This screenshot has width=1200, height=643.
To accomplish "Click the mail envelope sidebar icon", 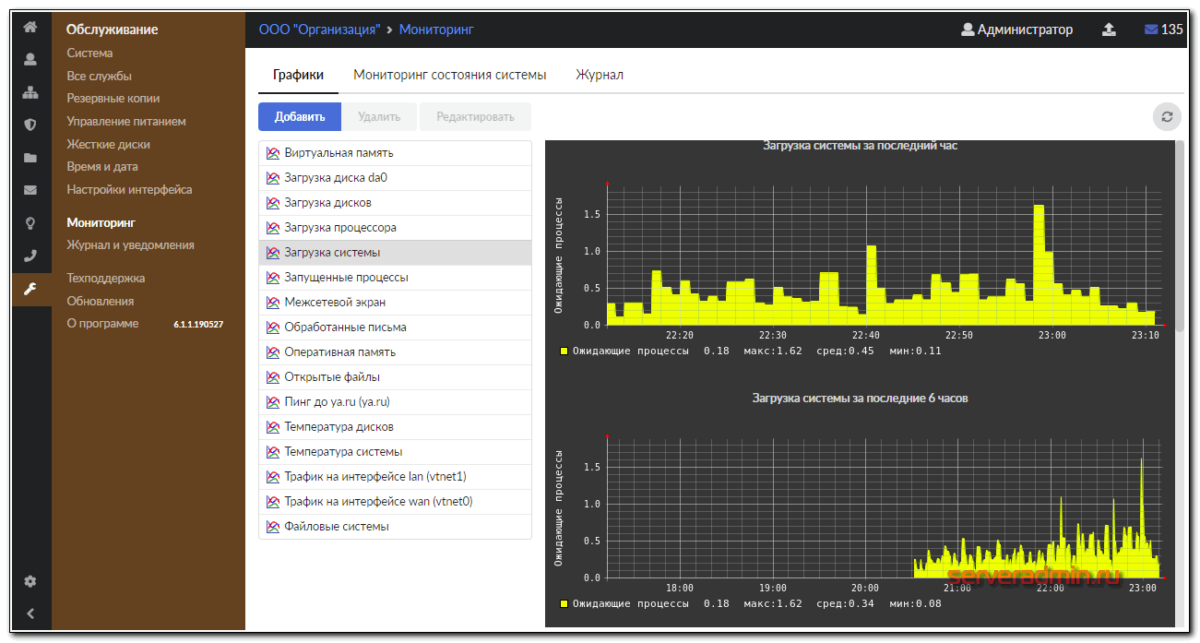I will [30, 190].
